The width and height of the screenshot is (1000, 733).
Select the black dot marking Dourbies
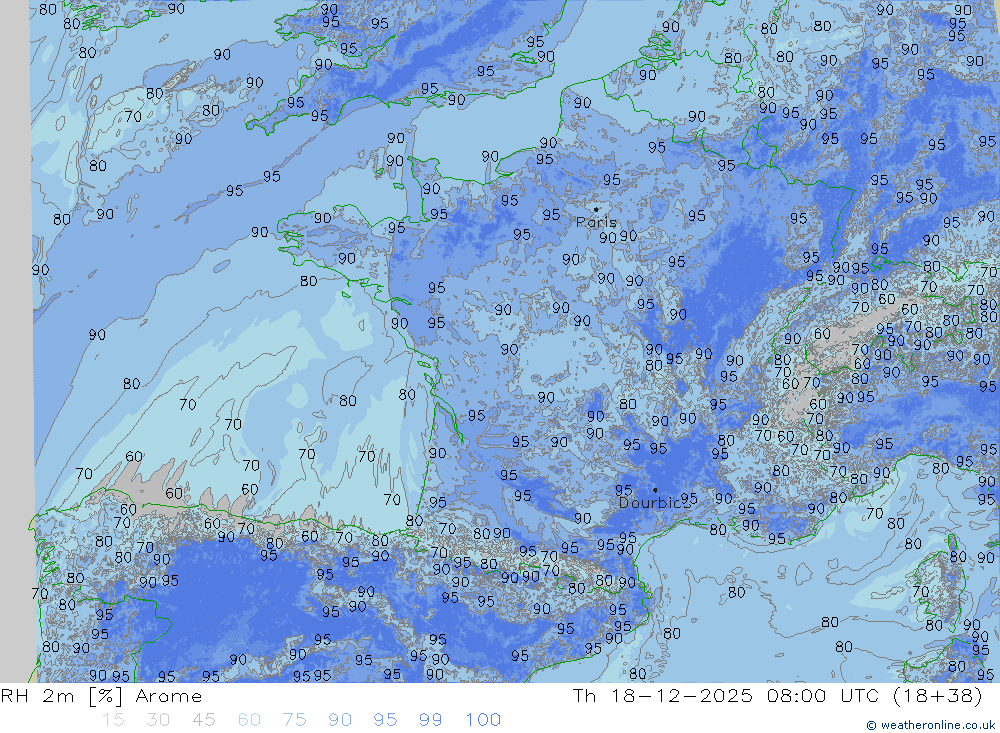point(655,490)
